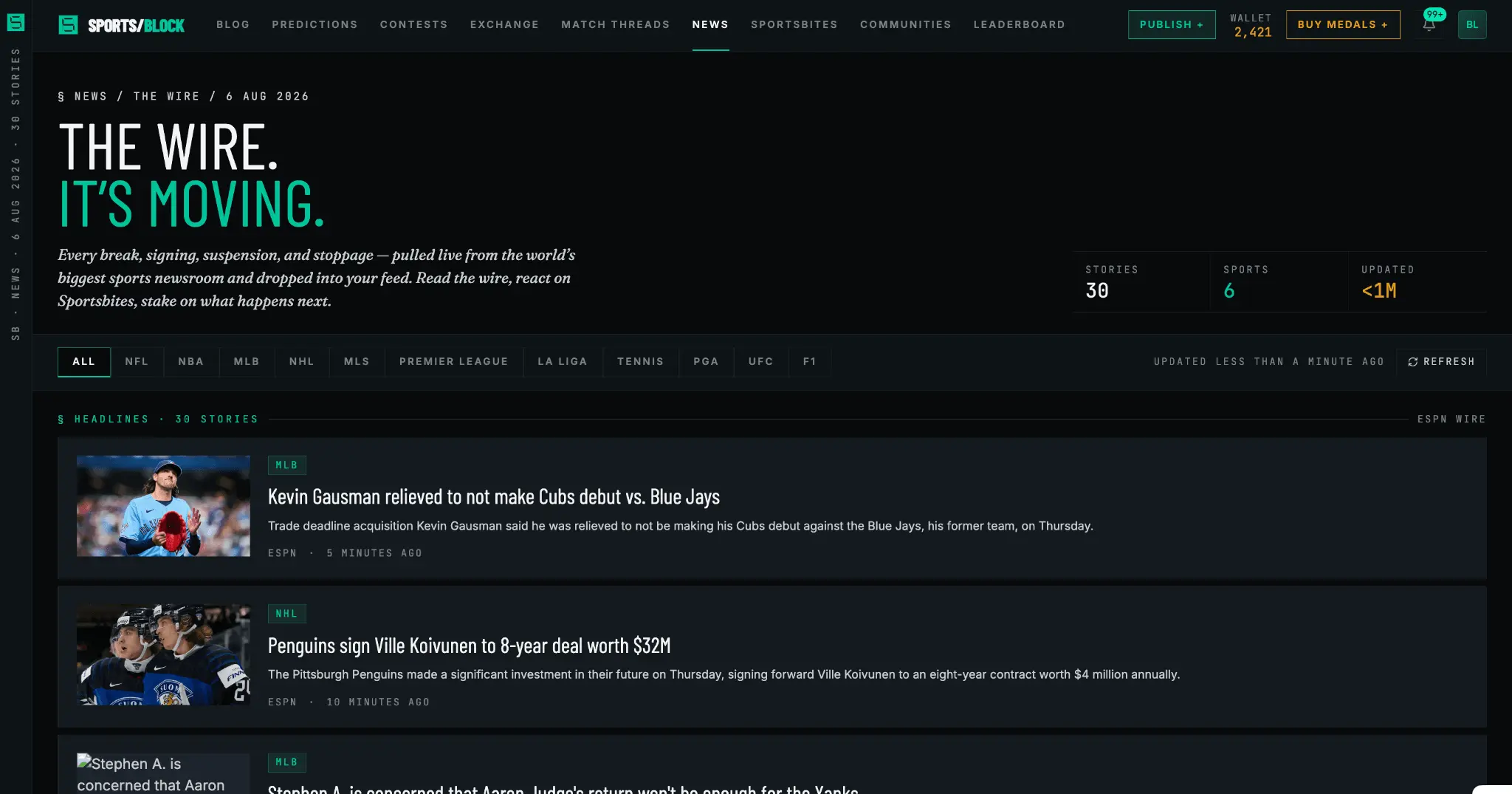1512x794 pixels.
Task: Show Tennis stories
Action: click(641, 362)
